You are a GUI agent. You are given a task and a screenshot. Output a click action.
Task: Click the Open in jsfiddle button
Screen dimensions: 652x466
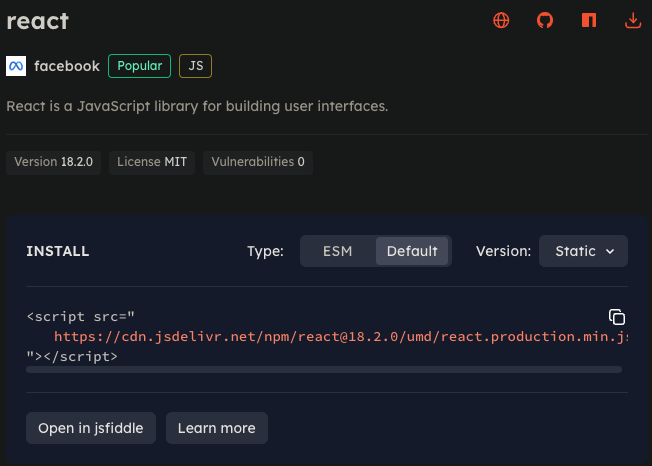click(x=91, y=428)
